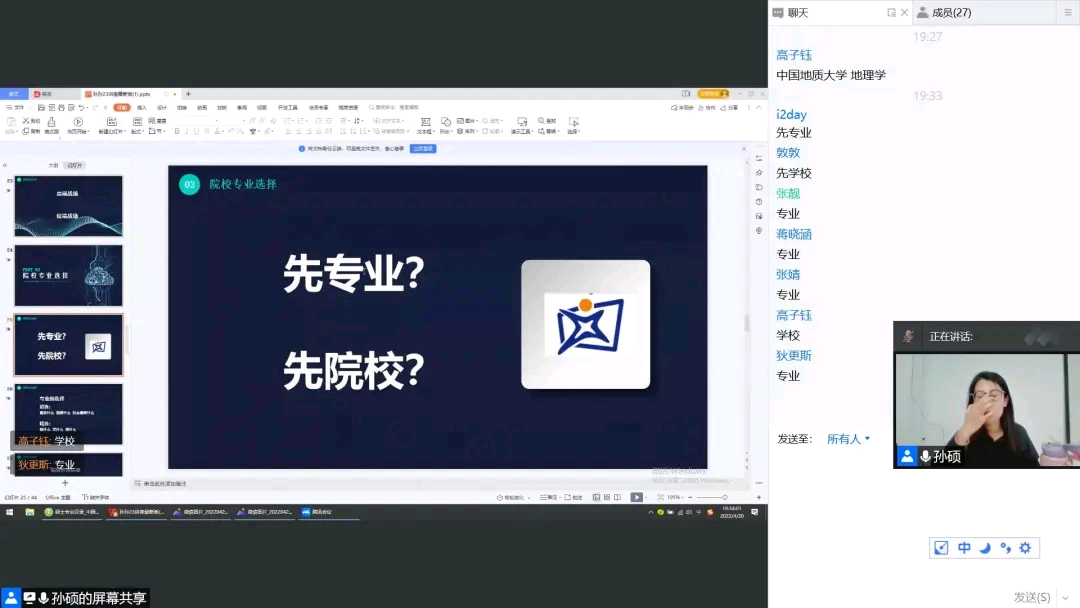Toggle the 中 Chinese input mode icon
This screenshot has width=1080, height=608.
click(x=964, y=548)
